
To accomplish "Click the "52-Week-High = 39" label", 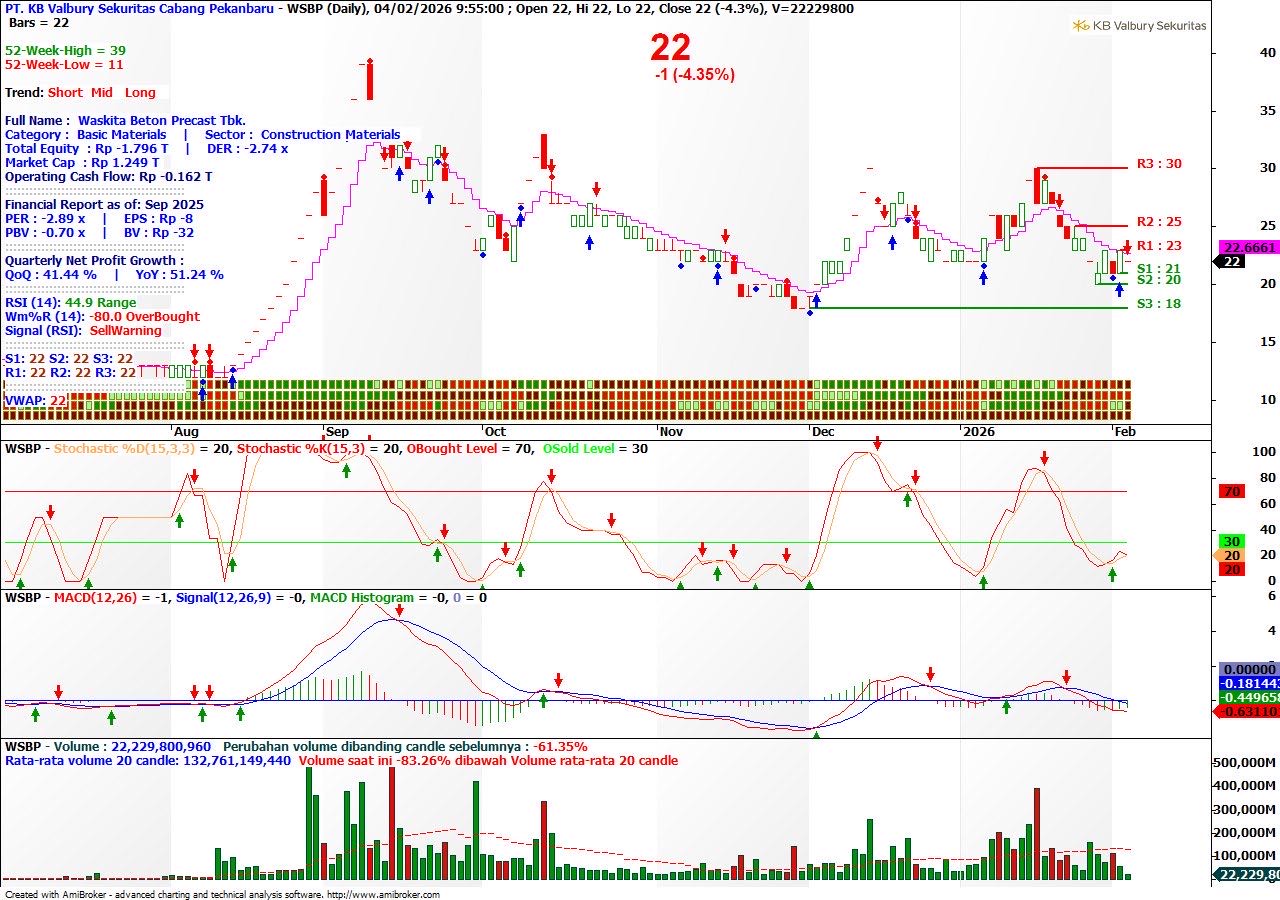I will [65, 50].
